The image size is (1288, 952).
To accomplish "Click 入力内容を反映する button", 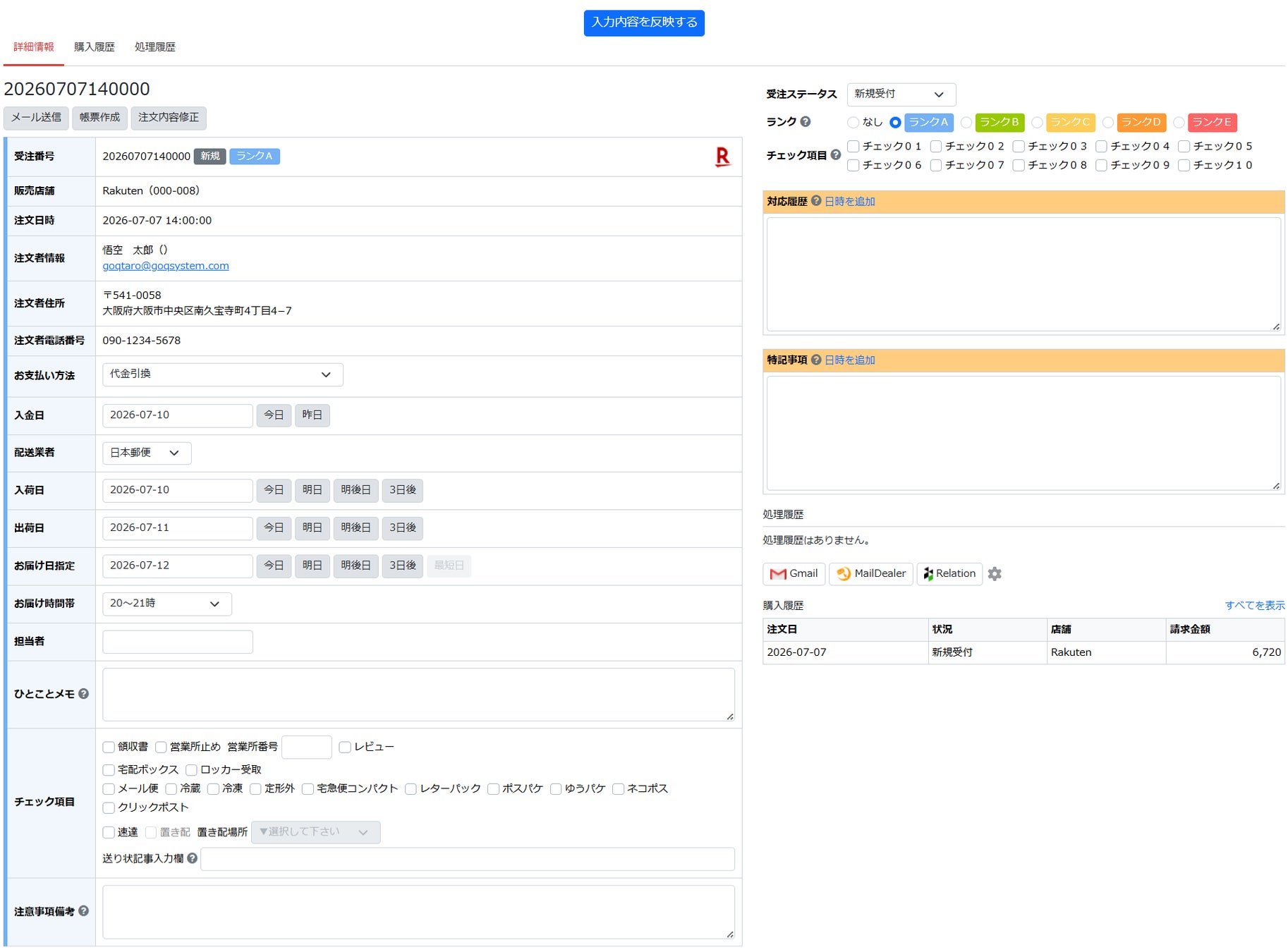I will [644, 23].
